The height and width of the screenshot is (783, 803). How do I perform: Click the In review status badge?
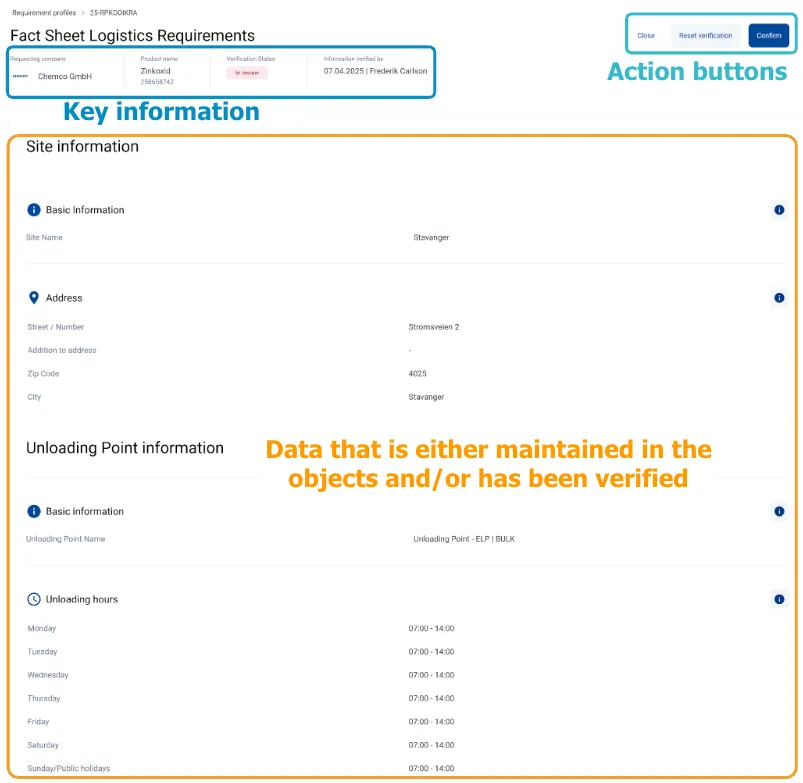(247, 73)
